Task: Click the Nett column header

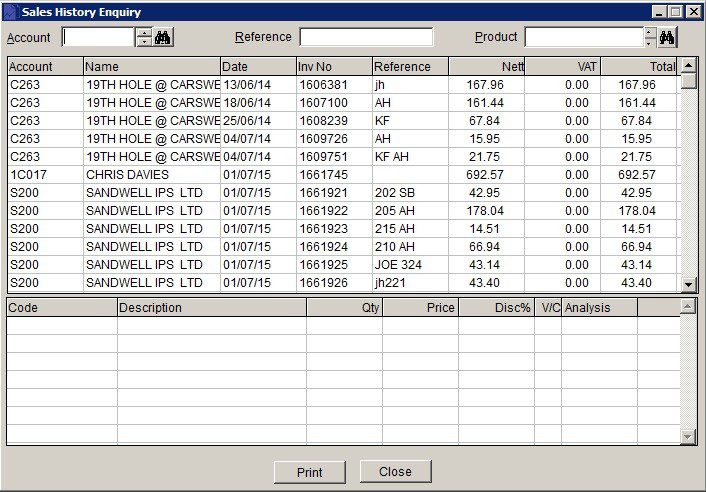Action: point(487,67)
